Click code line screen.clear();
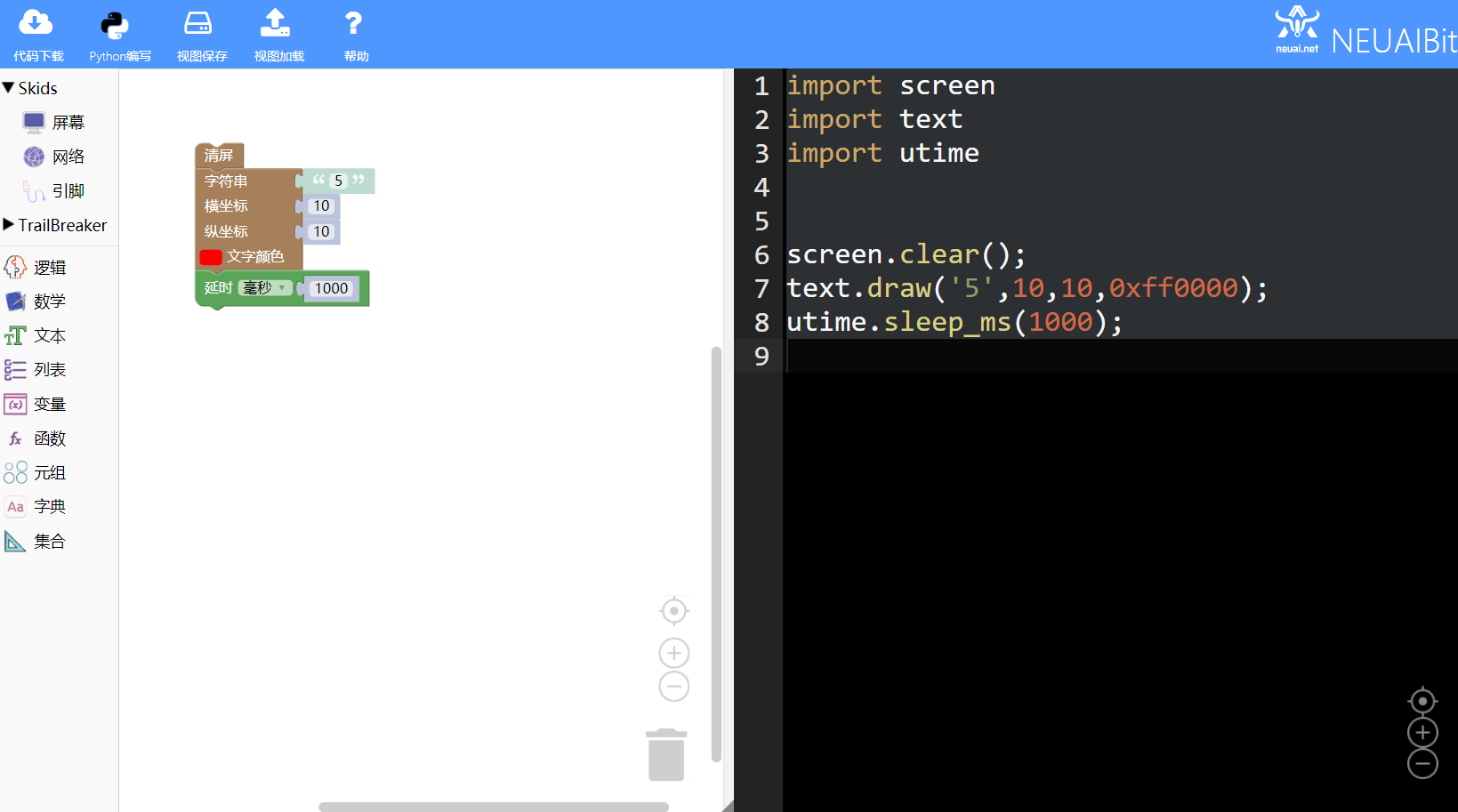This screenshot has height=812, width=1458. point(906,254)
